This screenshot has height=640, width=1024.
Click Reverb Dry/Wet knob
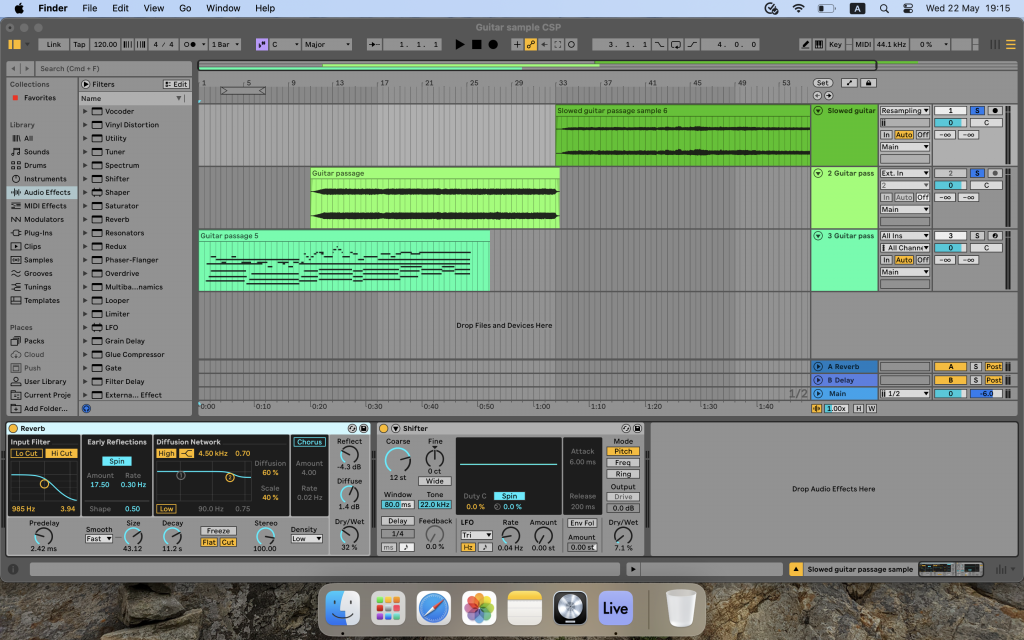click(x=349, y=535)
